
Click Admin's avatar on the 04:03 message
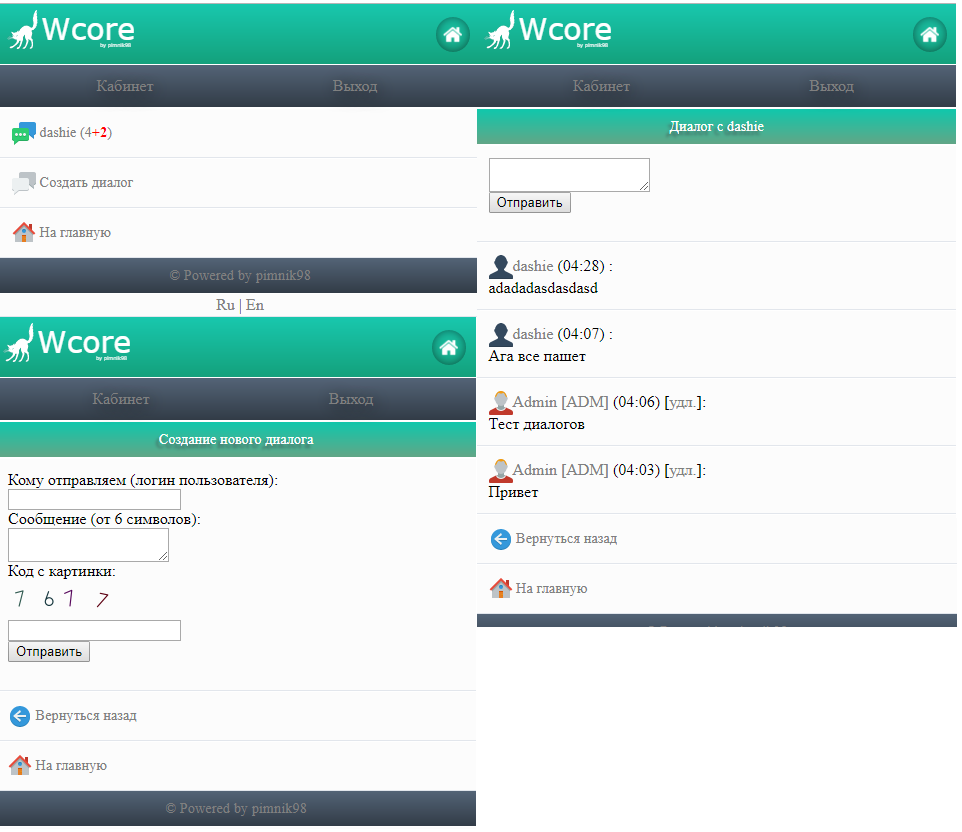(500, 470)
